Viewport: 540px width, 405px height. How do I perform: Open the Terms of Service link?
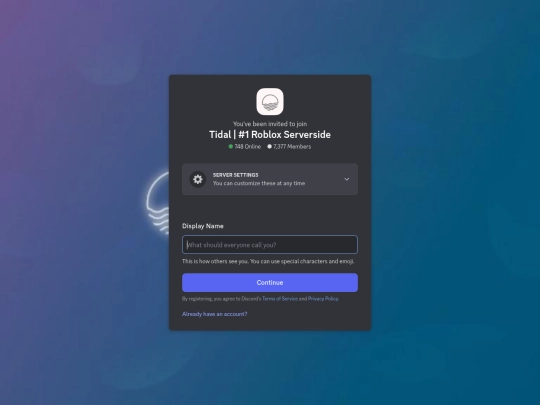tap(280, 299)
